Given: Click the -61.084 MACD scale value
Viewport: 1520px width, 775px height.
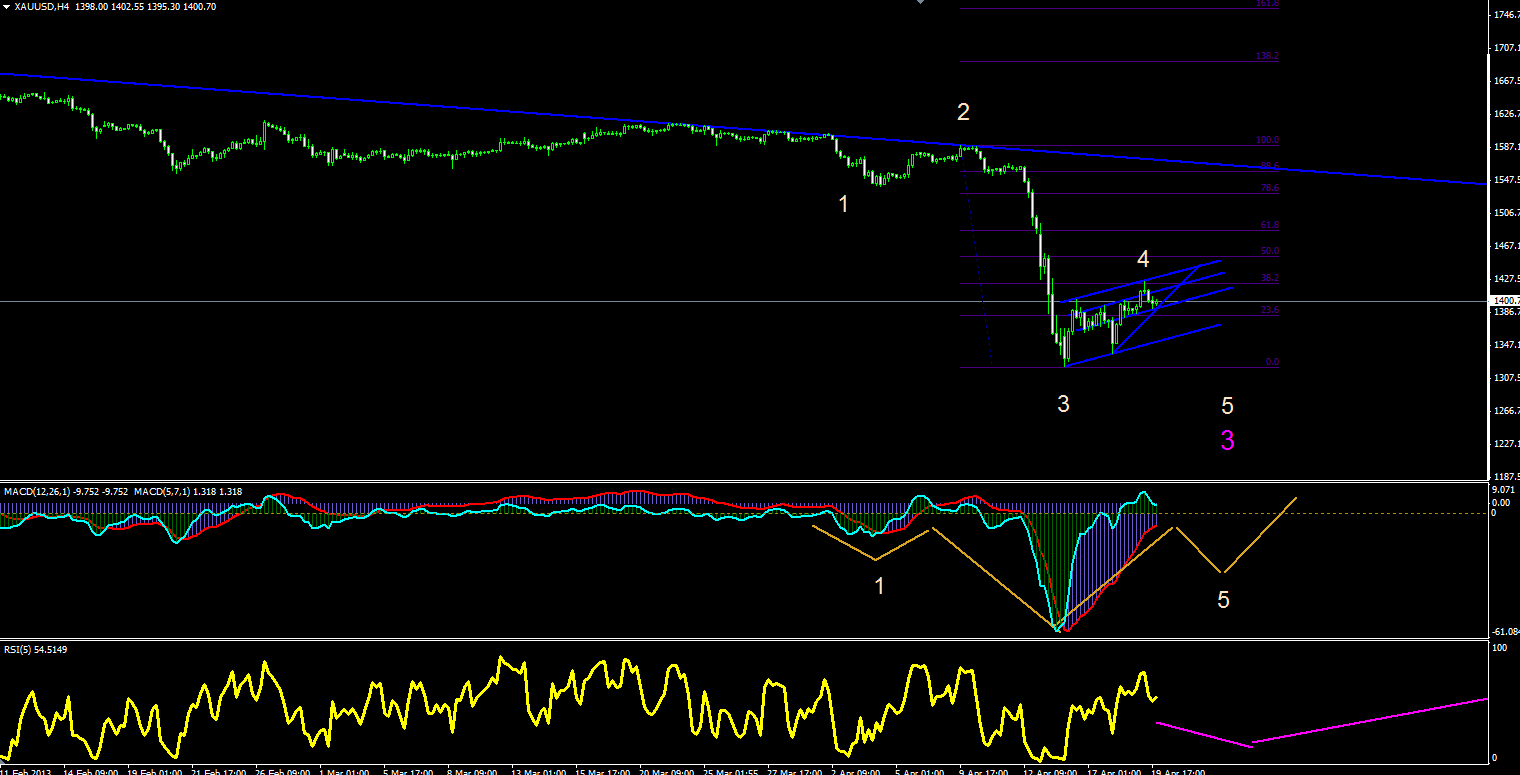Looking at the screenshot, I should pyautogui.click(x=1505, y=631).
